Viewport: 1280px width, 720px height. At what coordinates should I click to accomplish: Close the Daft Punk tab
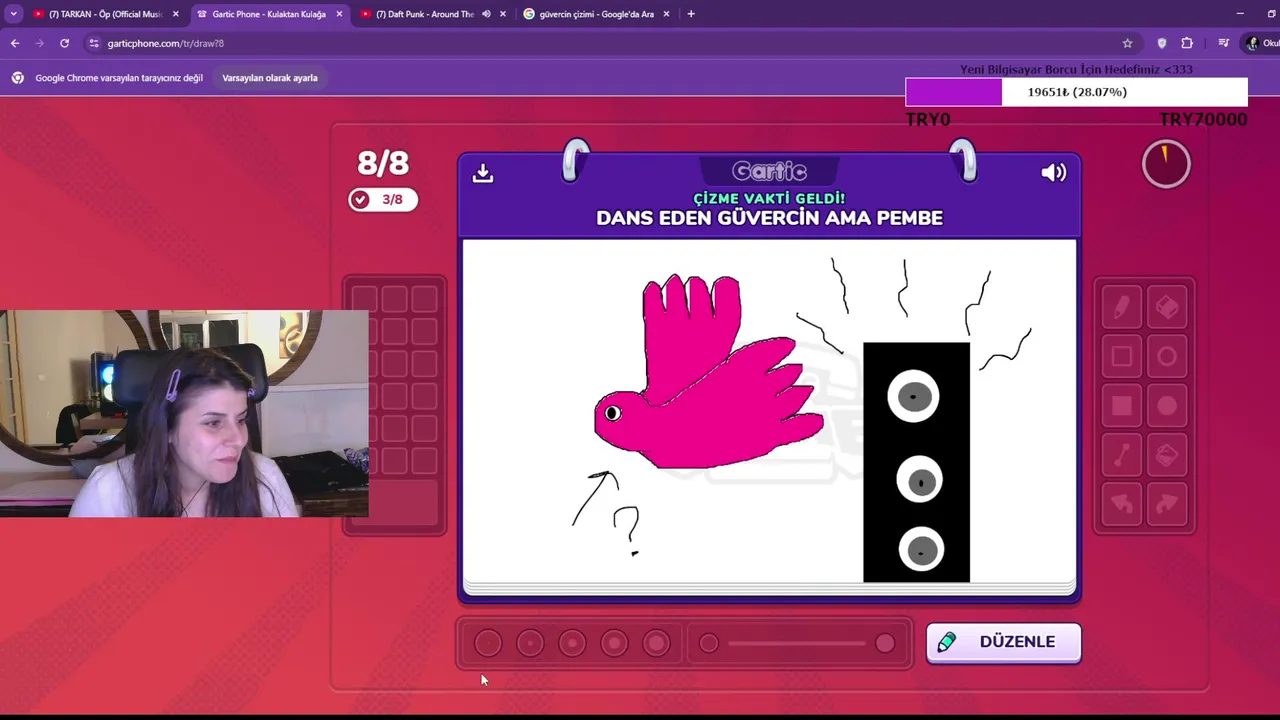click(502, 14)
